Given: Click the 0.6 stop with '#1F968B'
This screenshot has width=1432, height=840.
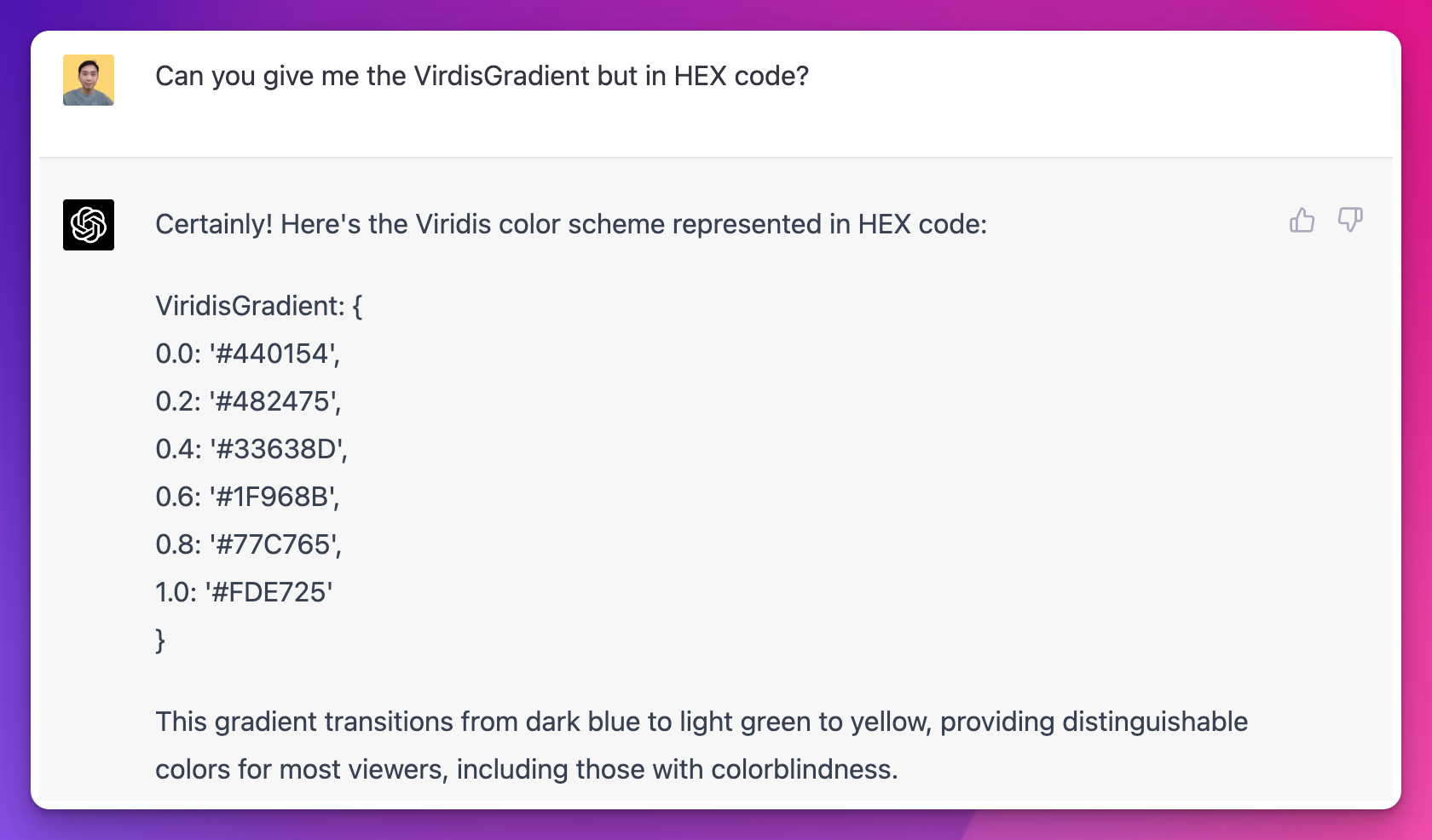Looking at the screenshot, I should 247,497.
